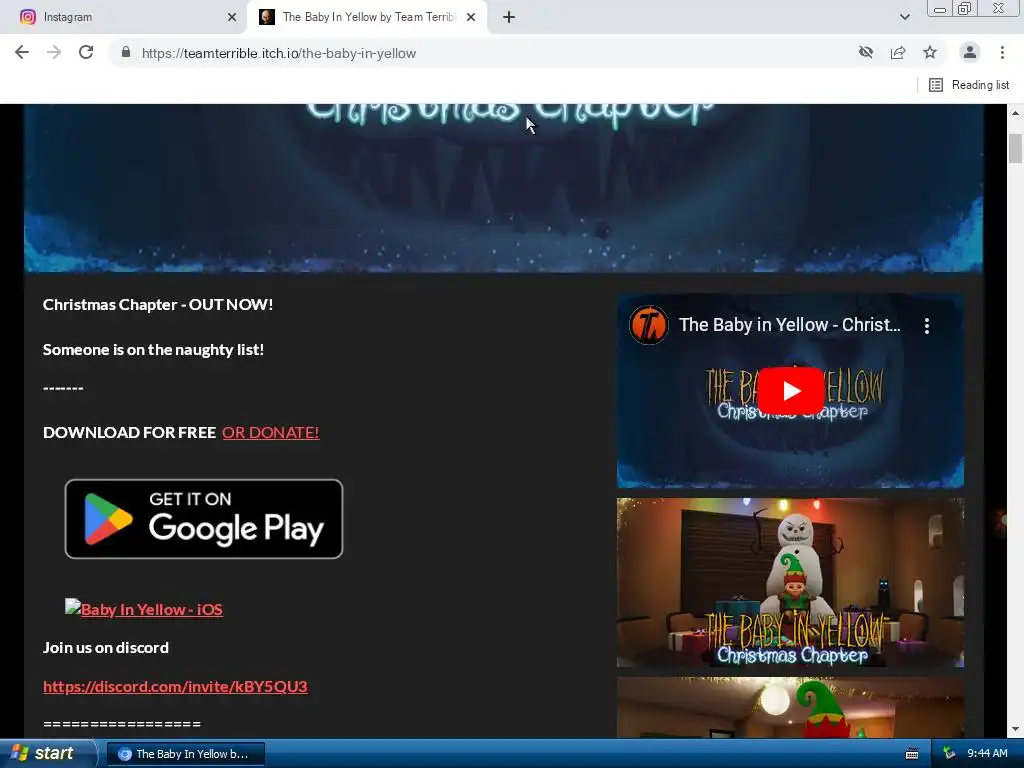Follow the OR DONATE! link
The height and width of the screenshot is (768, 1024).
click(x=270, y=432)
